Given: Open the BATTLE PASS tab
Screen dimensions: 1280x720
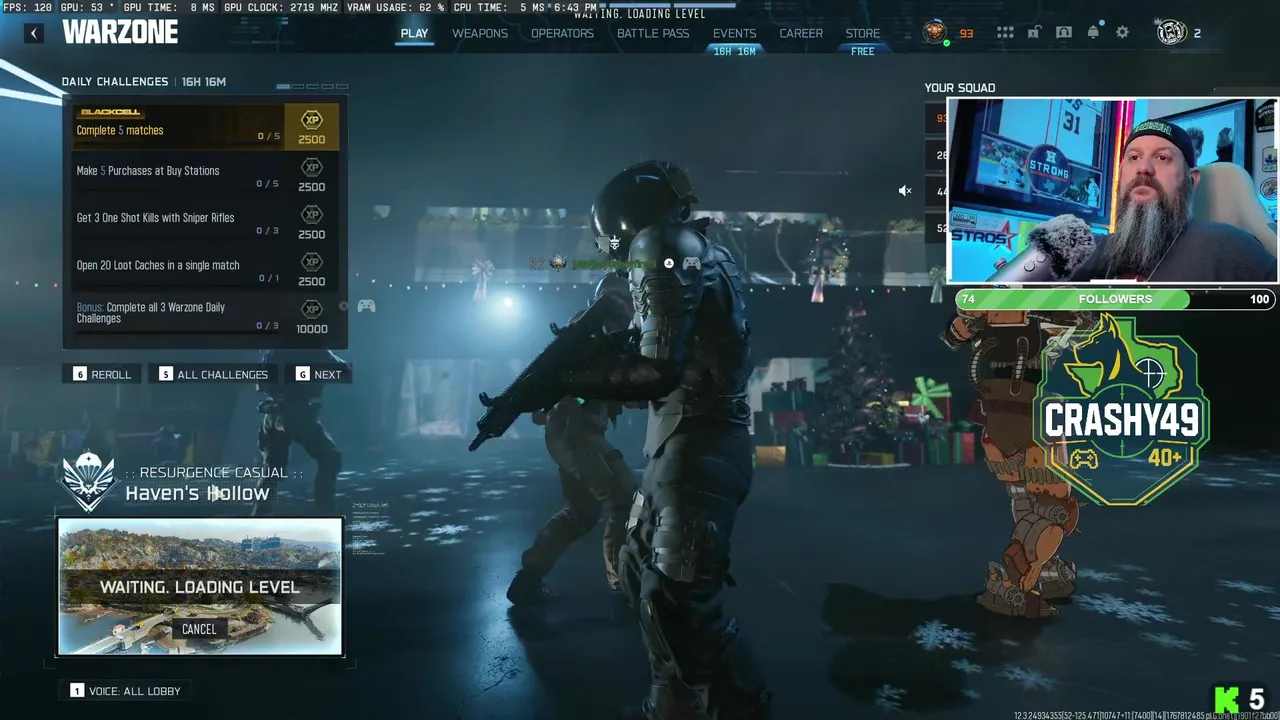Looking at the screenshot, I should coord(653,33).
